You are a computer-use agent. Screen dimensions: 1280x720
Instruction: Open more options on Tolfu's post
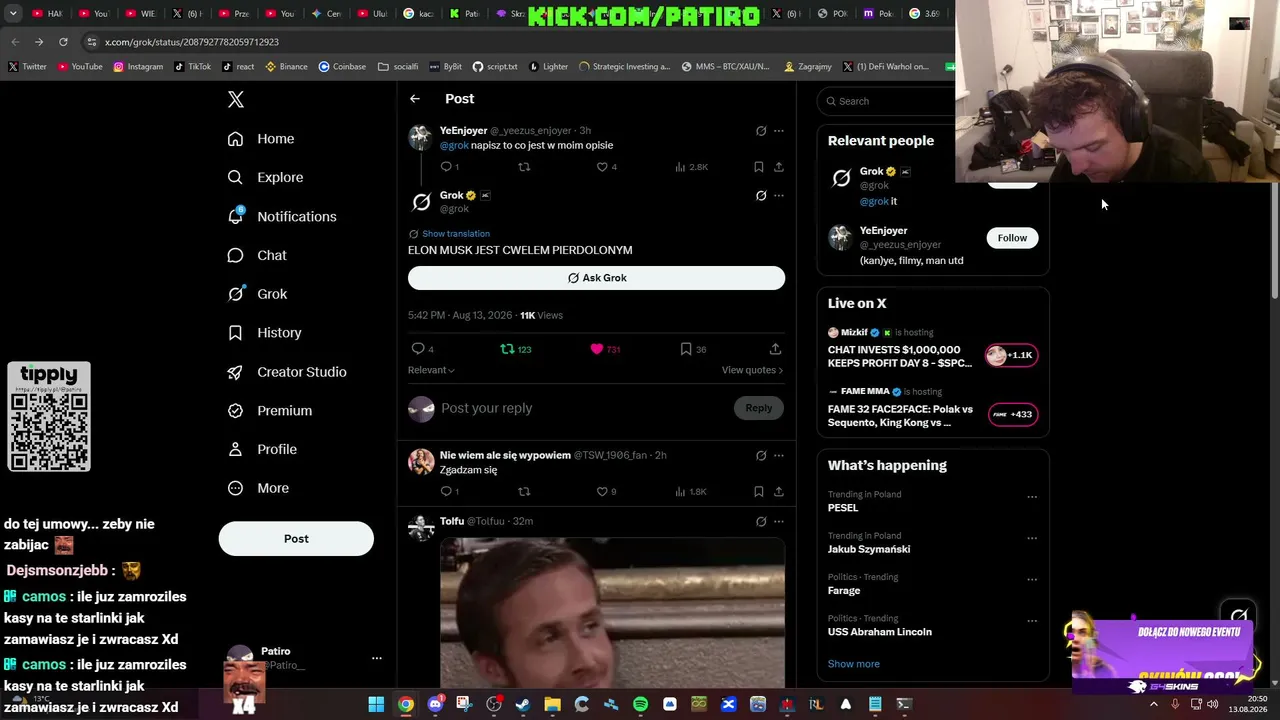(x=779, y=521)
